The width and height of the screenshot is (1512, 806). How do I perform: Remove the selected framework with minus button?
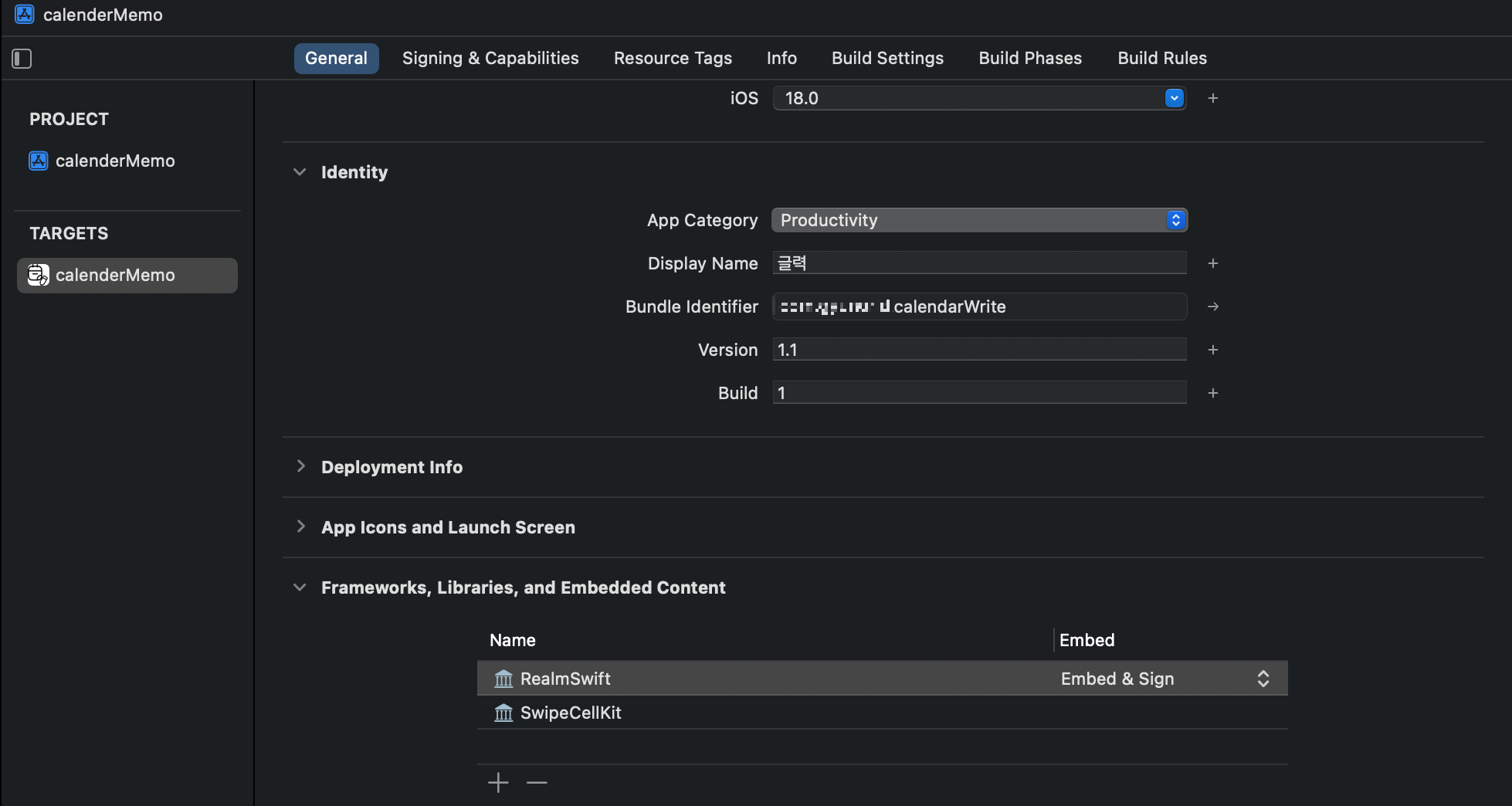[537, 783]
